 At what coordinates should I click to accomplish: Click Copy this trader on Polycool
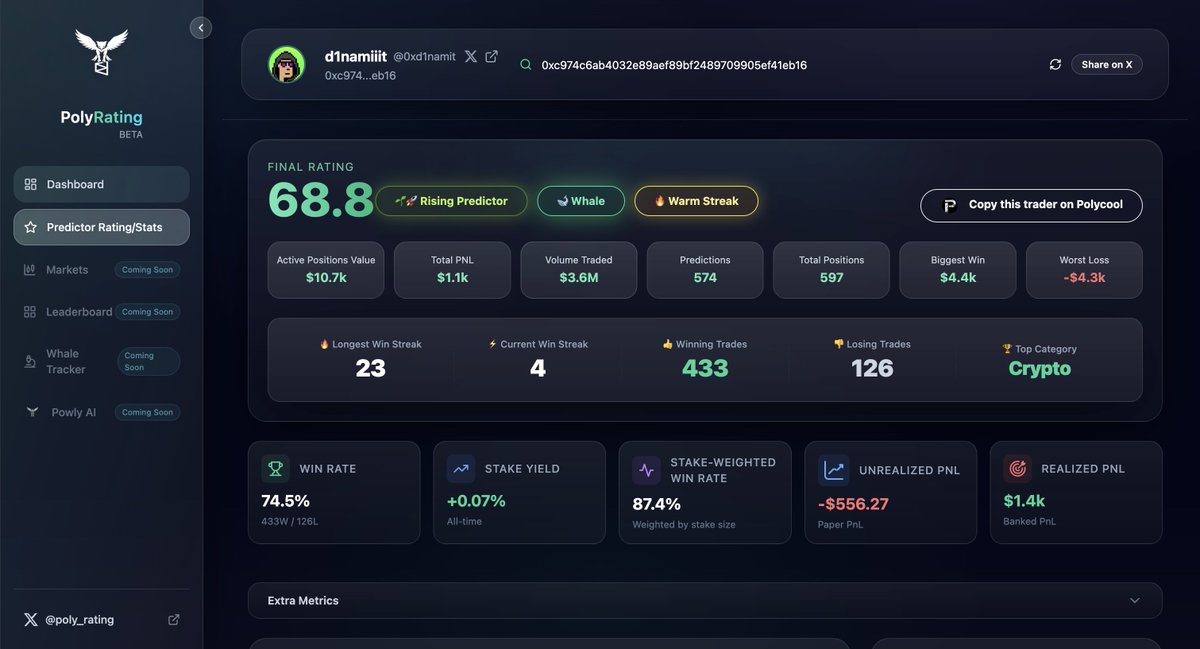[x=1031, y=205]
